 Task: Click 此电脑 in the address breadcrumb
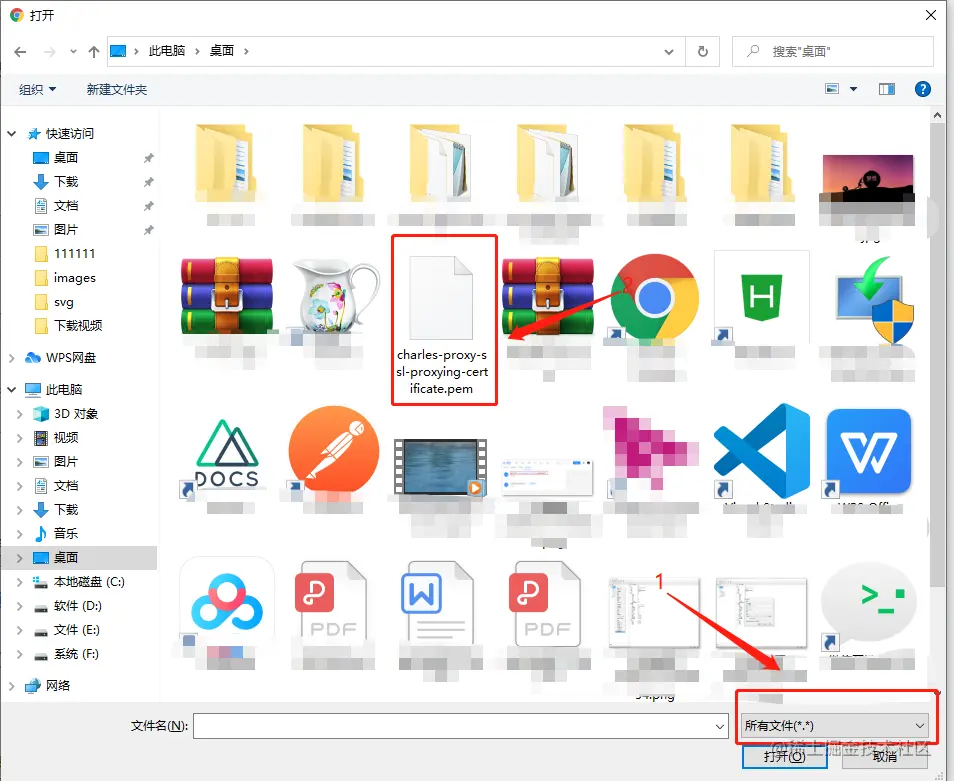coord(167,51)
